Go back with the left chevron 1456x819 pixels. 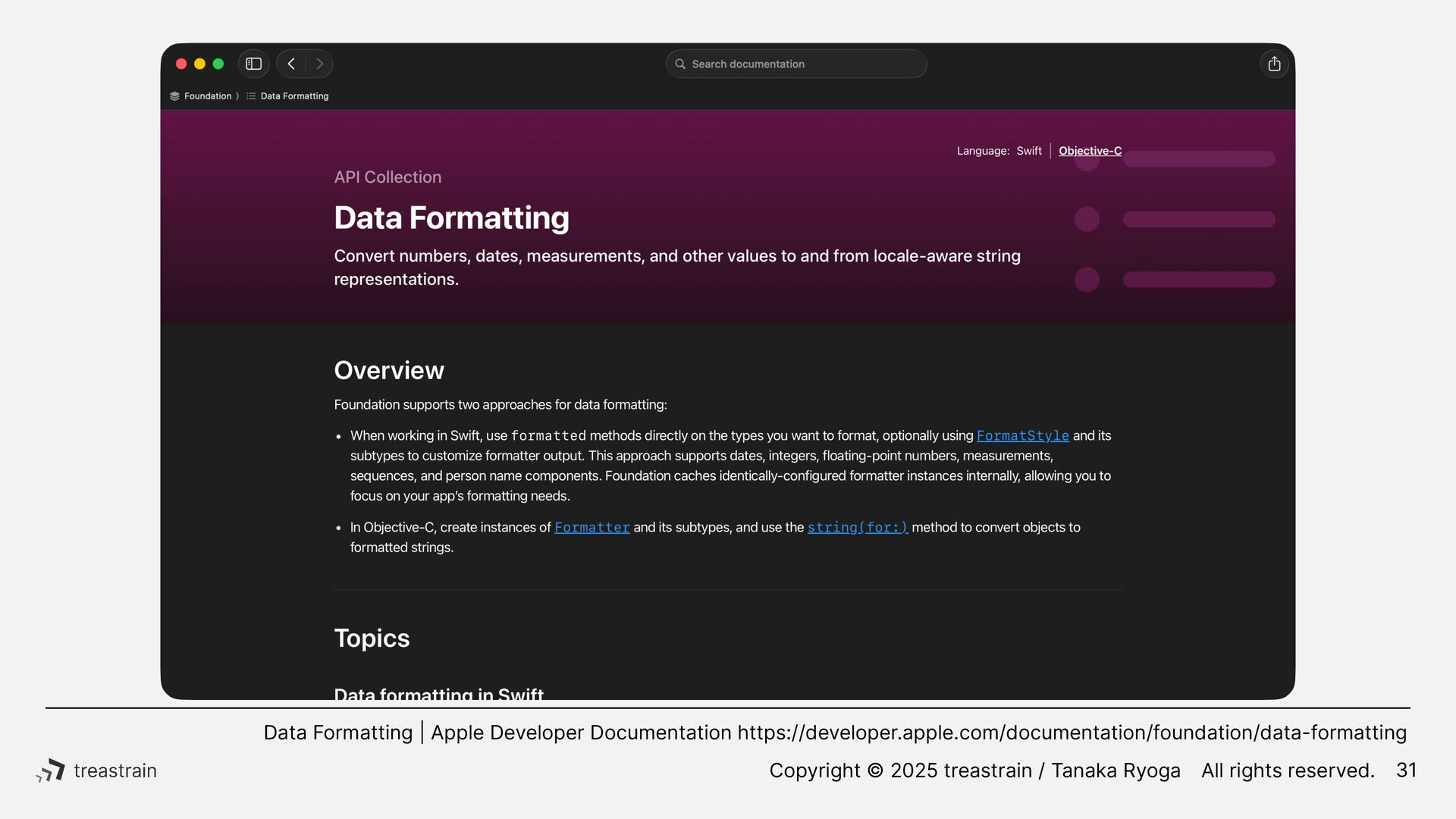pyautogui.click(x=291, y=64)
